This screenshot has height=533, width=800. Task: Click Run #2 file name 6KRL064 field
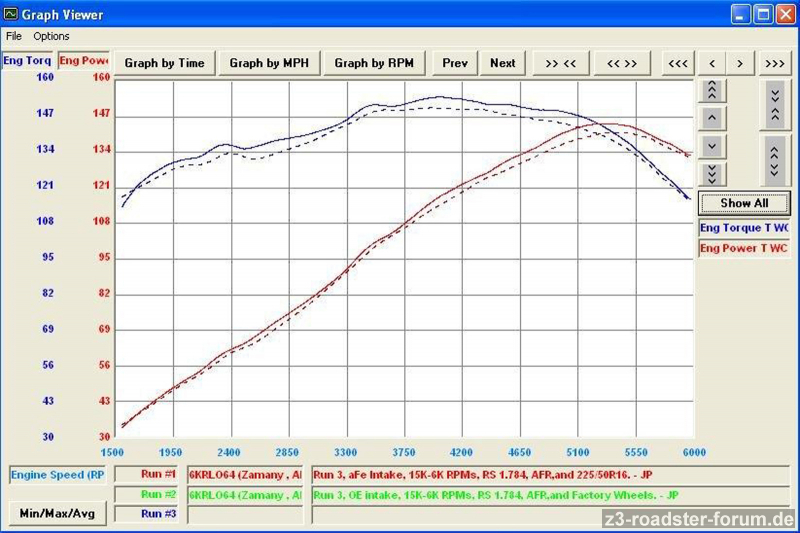(245, 495)
